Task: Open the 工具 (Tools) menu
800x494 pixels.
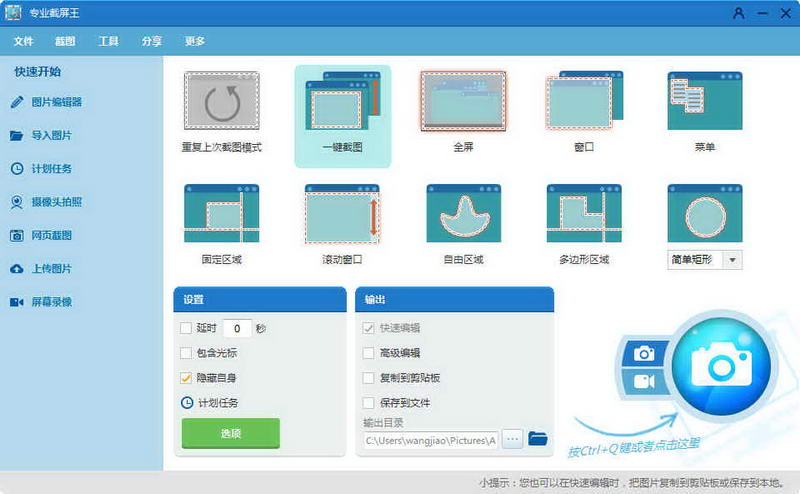Action: pyautogui.click(x=108, y=41)
